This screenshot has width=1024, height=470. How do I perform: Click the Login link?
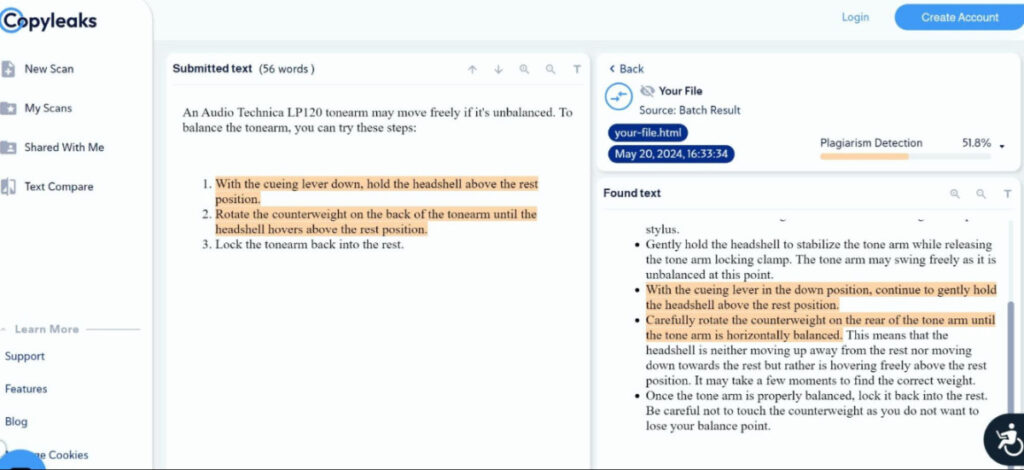tap(855, 17)
